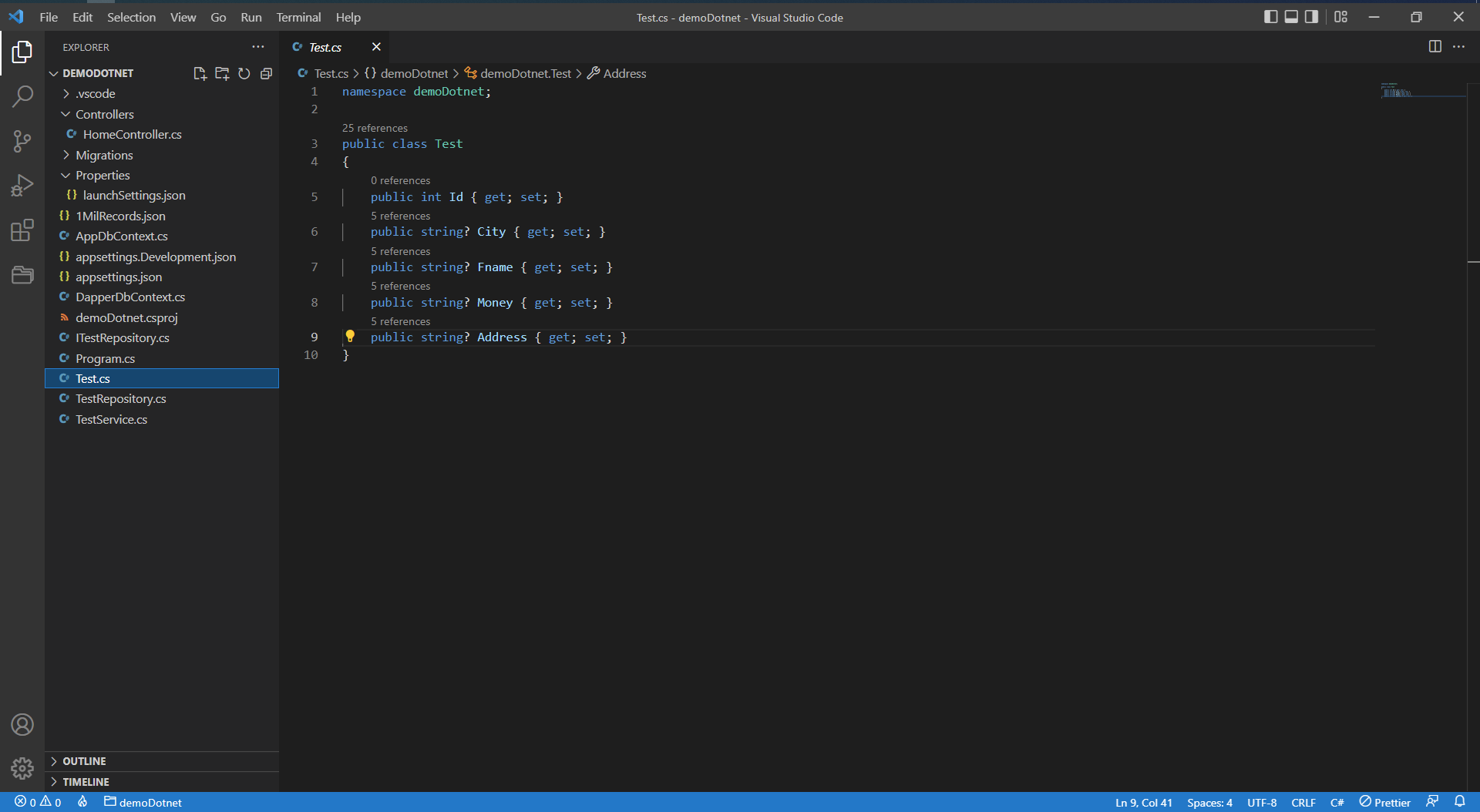Click the errors and warnings status icon
This screenshot has width=1480, height=812.
(x=38, y=802)
